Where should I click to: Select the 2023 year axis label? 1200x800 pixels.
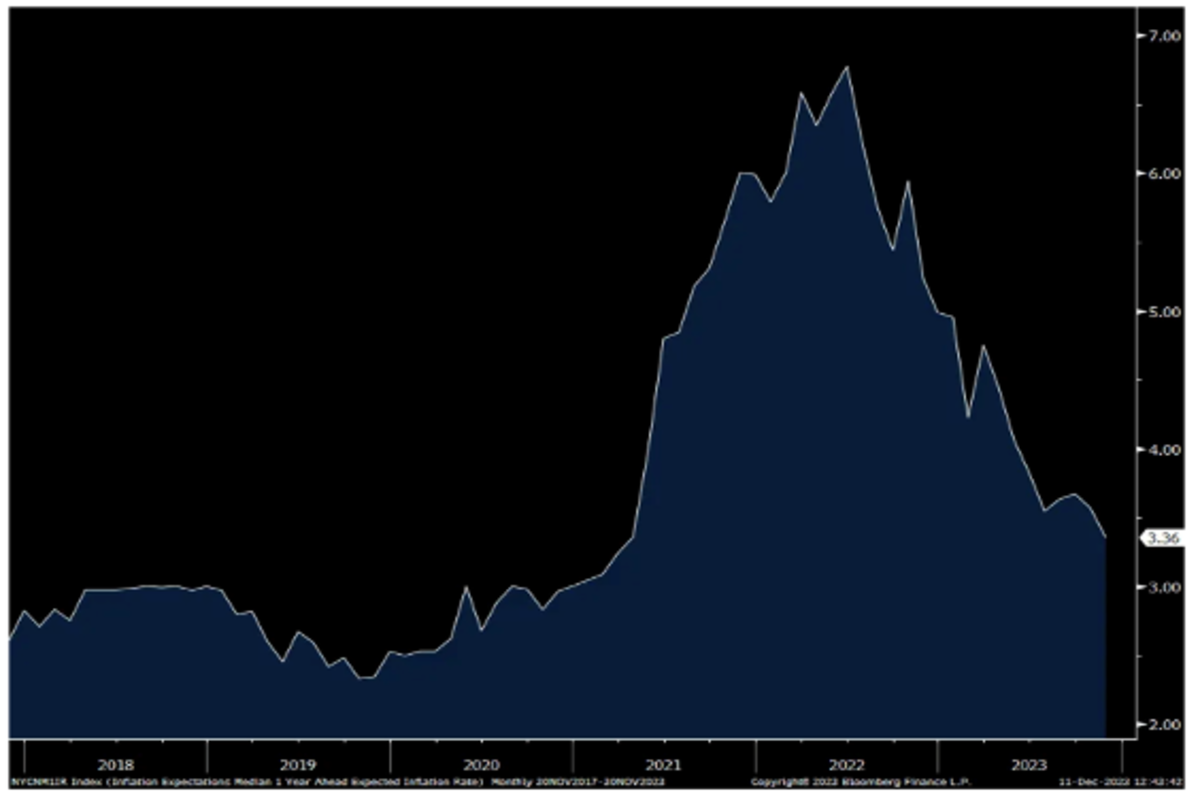coord(1030,763)
